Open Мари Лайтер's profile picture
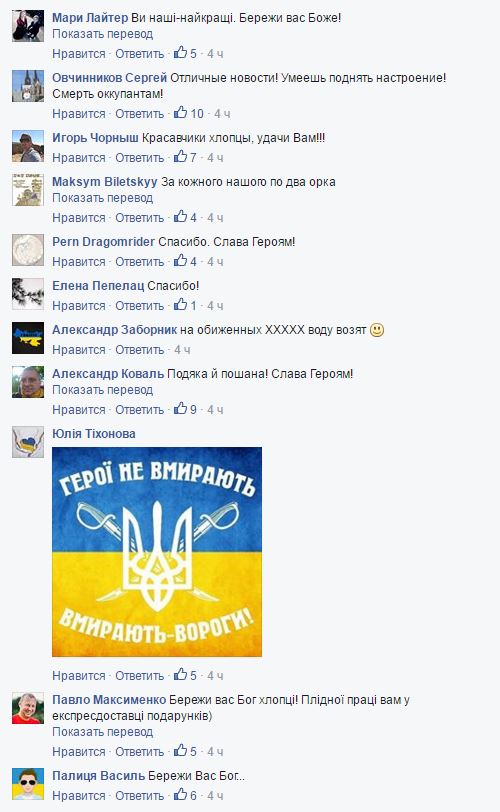This screenshot has width=500, height=812. (x=28, y=25)
